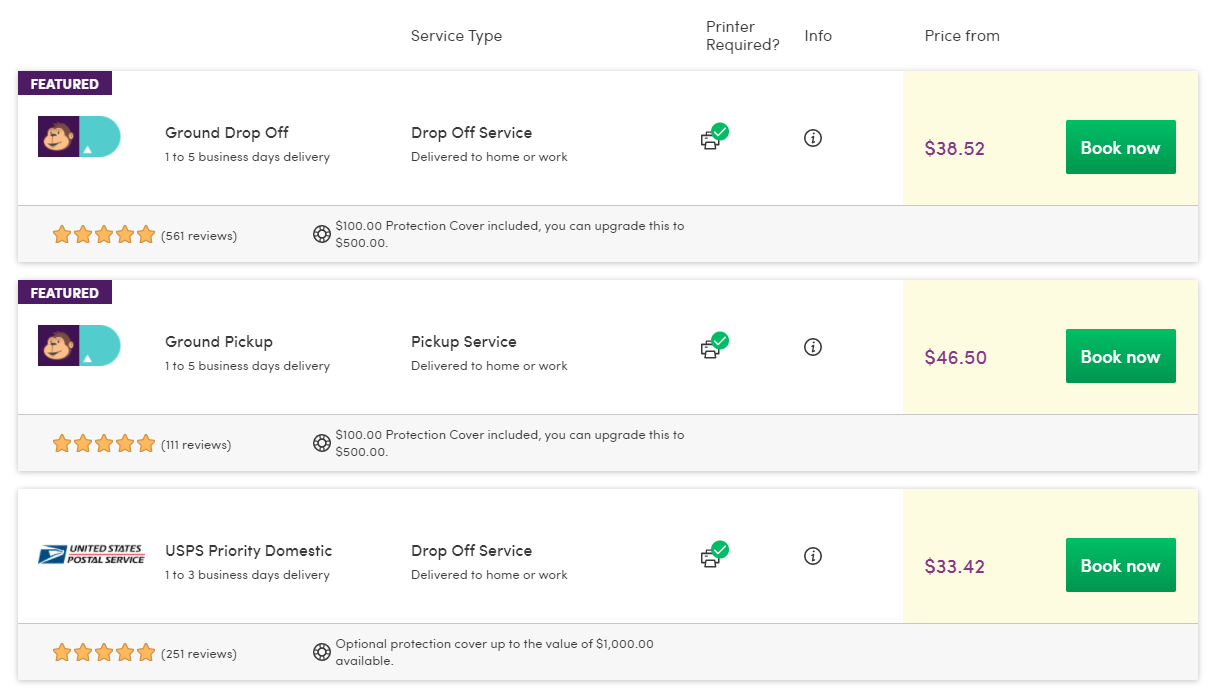Click protection cover icon in Ground Pickup row

322,444
